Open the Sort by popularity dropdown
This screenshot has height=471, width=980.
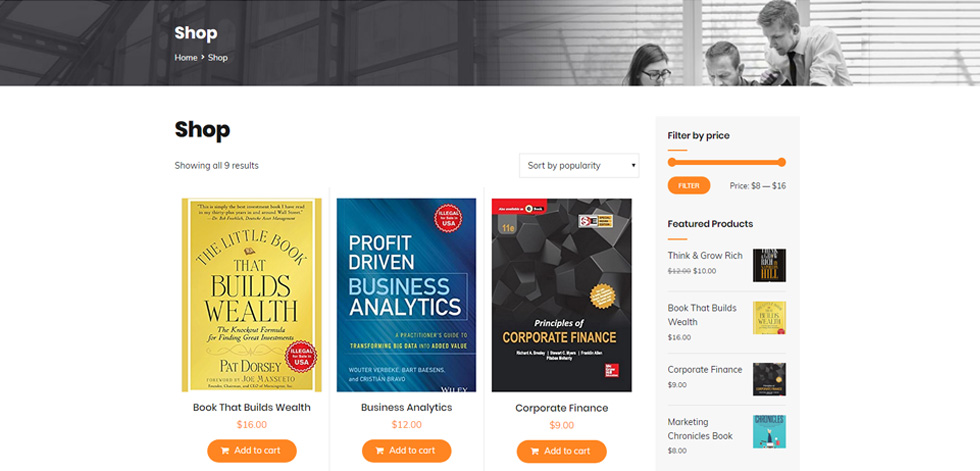pos(579,166)
